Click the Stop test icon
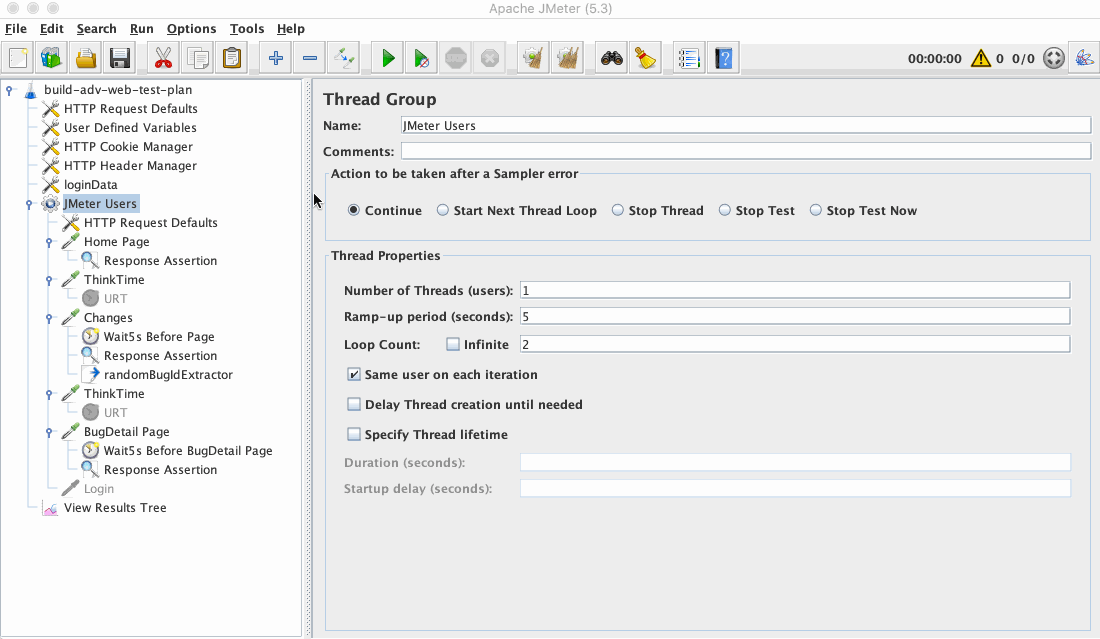The width and height of the screenshot is (1100, 639). pos(456,58)
